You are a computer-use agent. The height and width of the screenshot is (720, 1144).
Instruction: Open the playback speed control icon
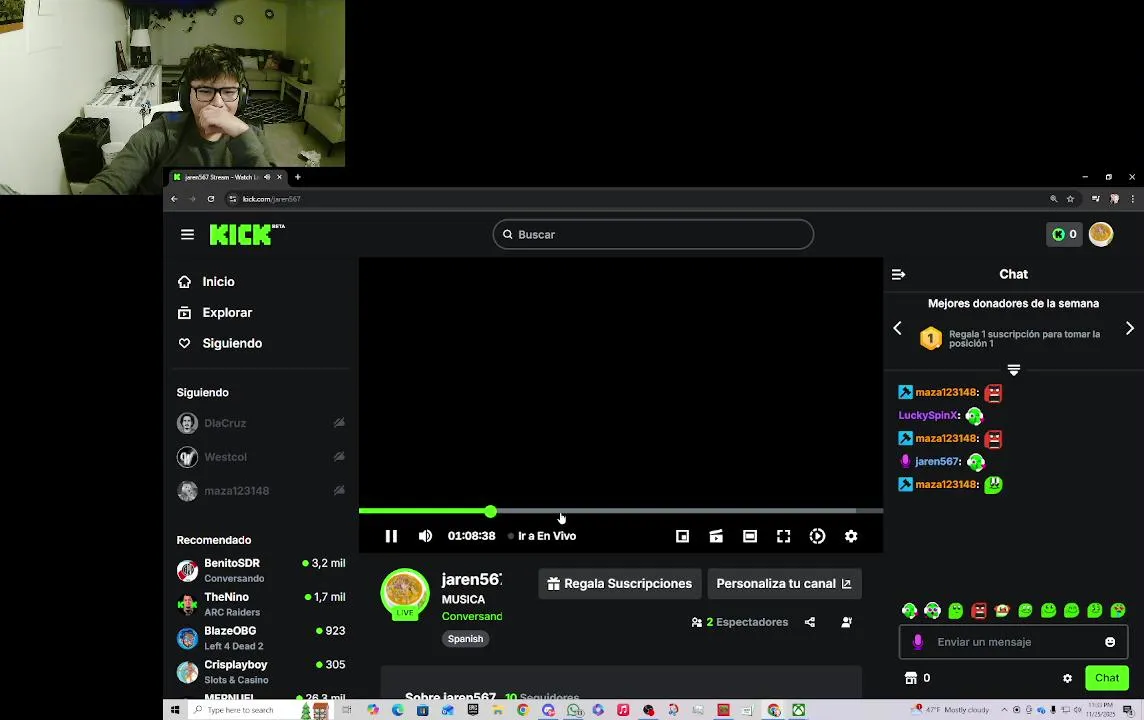[x=817, y=536]
